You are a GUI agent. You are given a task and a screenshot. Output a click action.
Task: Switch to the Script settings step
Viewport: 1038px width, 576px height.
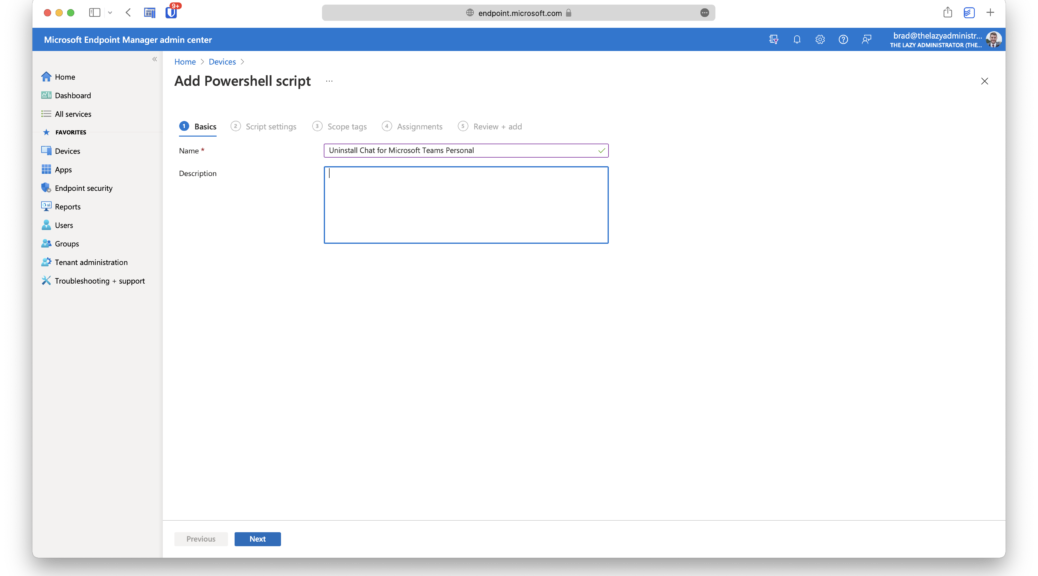pyautogui.click(x=263, y=126)
